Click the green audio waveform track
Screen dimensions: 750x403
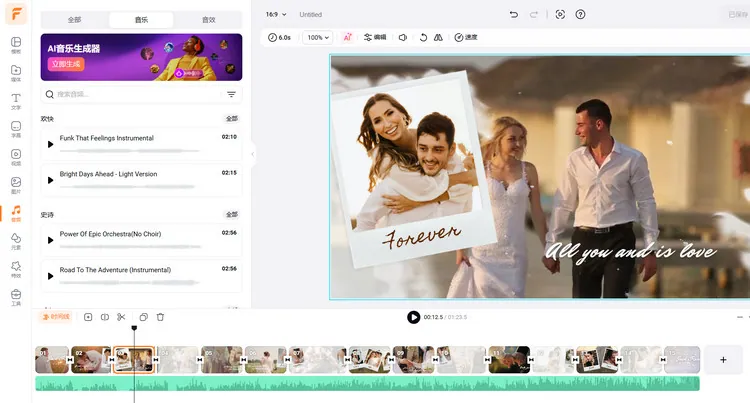tap(367, 383)
